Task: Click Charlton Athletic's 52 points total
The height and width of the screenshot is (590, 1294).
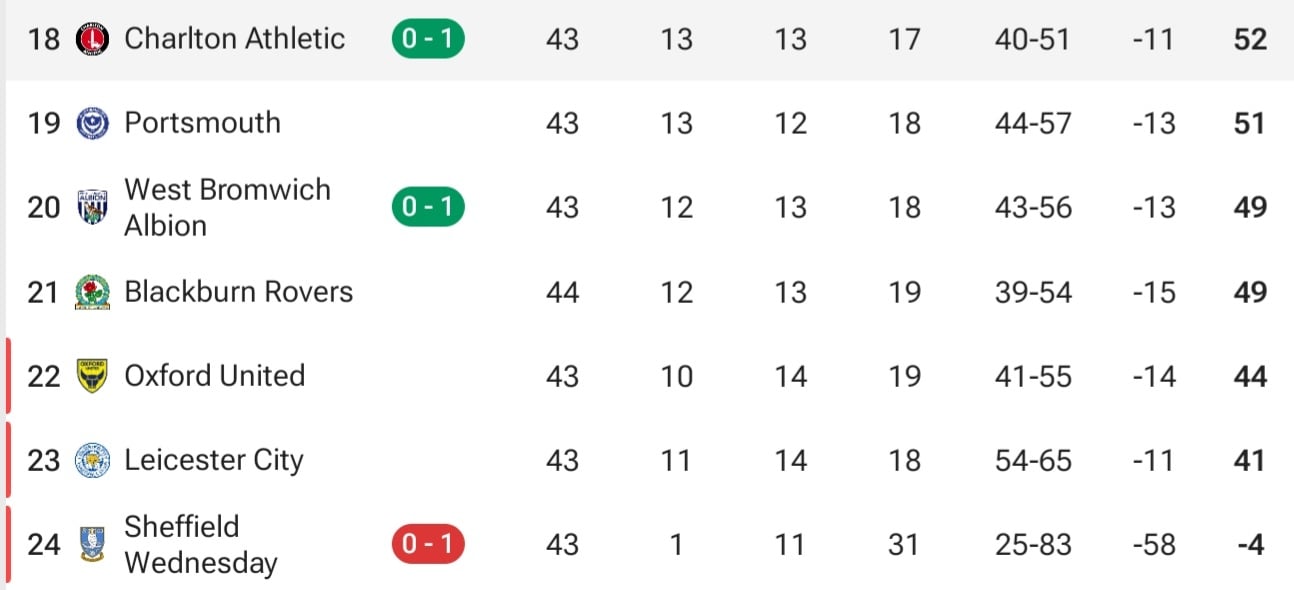Action: pos(1250,40)
